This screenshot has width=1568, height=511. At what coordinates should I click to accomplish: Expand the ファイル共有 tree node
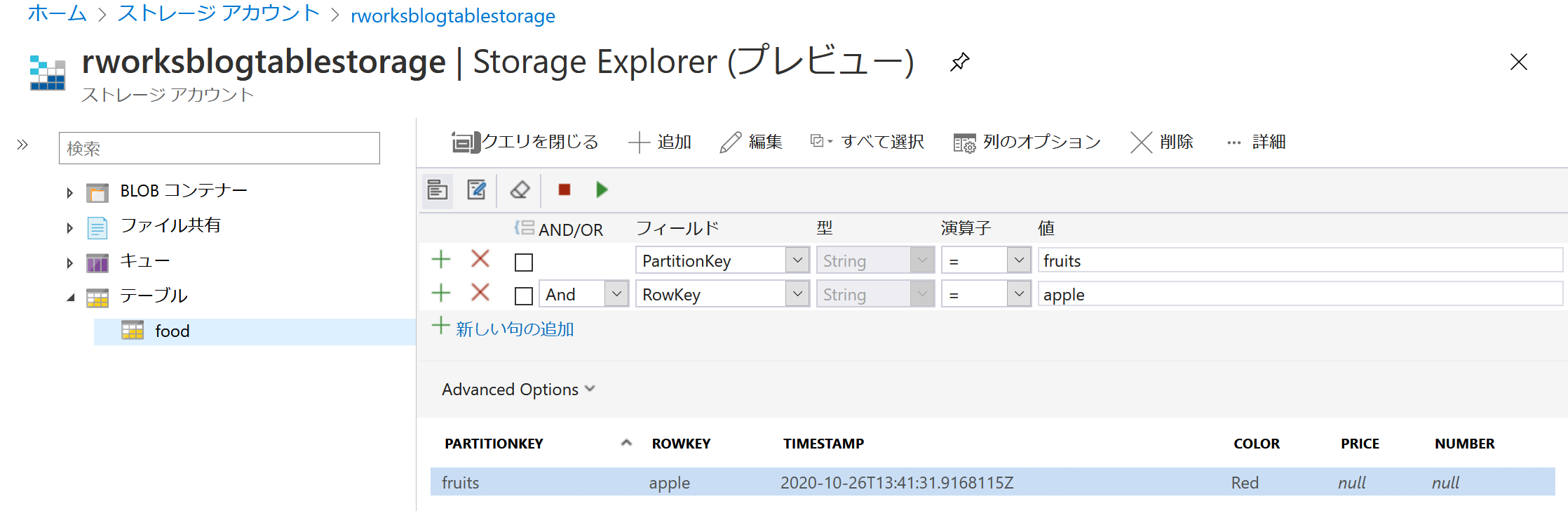(69, 227)
